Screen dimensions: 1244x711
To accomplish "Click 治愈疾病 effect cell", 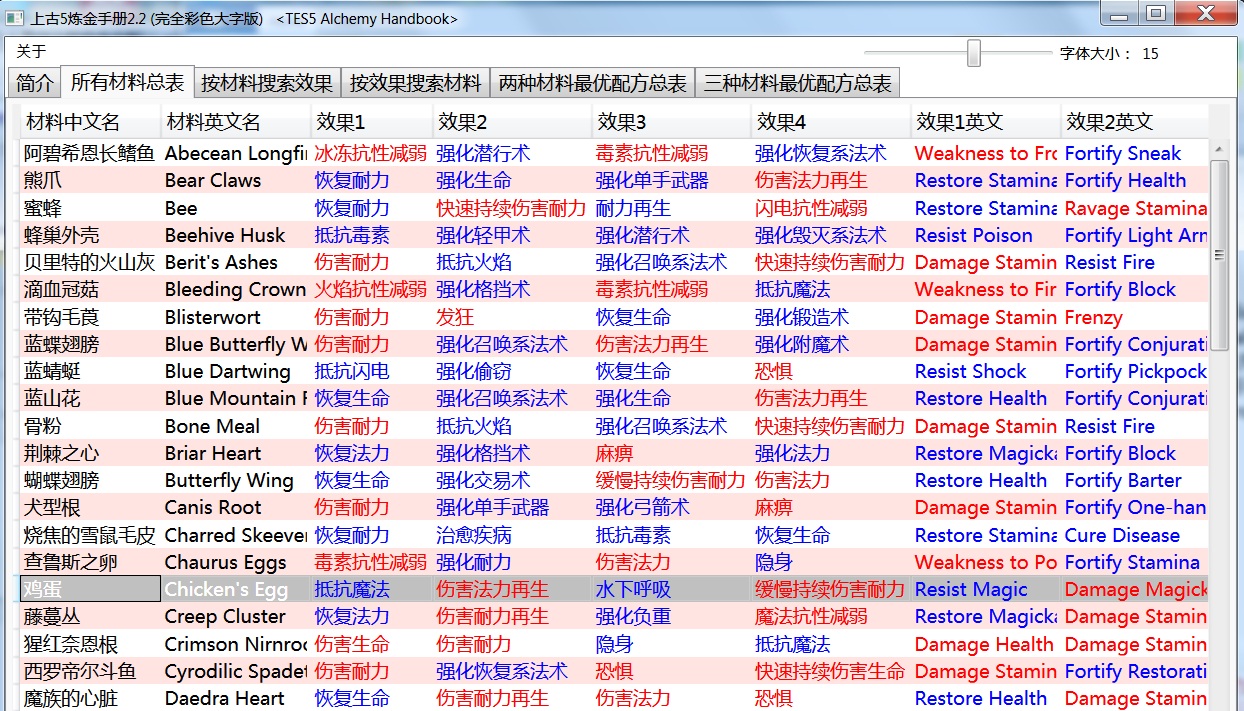I will 512,535.
